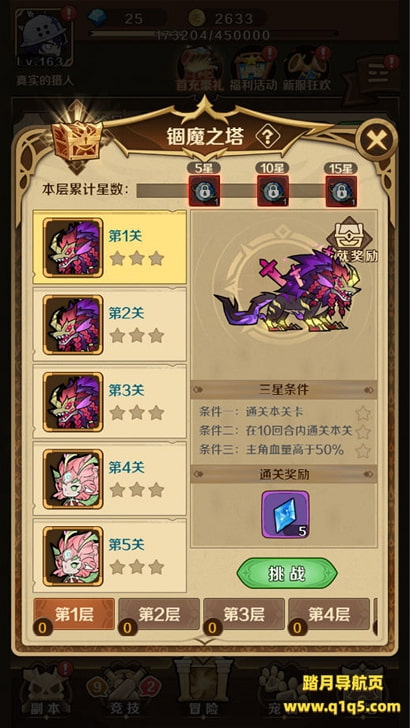410x728 pixels.
Task: Click the 15星 locked reward chest
Action: tap(341, 191)
